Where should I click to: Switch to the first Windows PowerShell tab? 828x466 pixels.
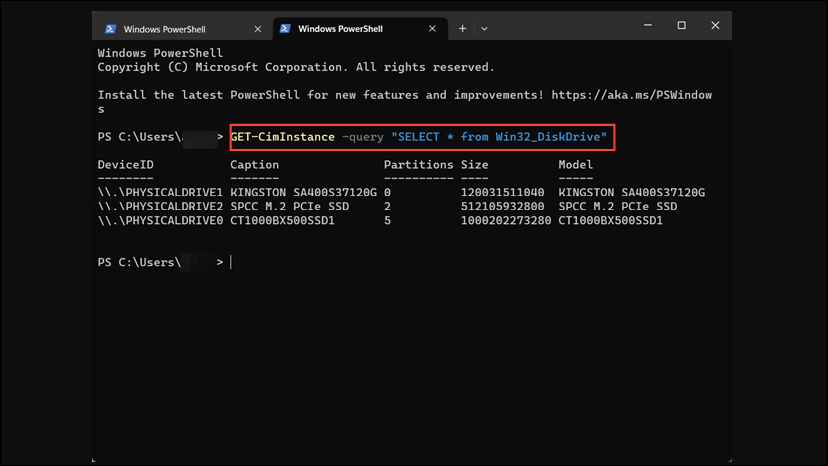tap(182, 29)
